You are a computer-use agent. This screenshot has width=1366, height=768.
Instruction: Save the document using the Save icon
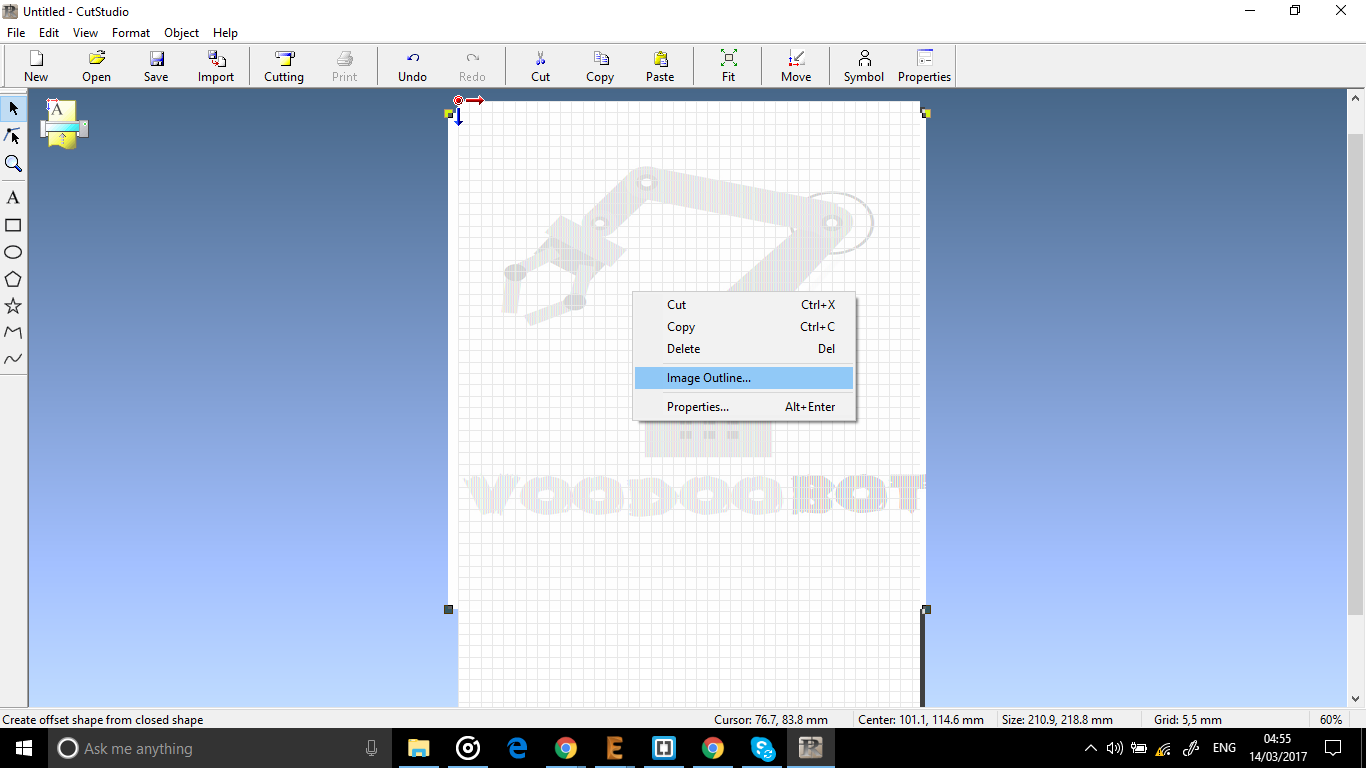click(156, 66)
